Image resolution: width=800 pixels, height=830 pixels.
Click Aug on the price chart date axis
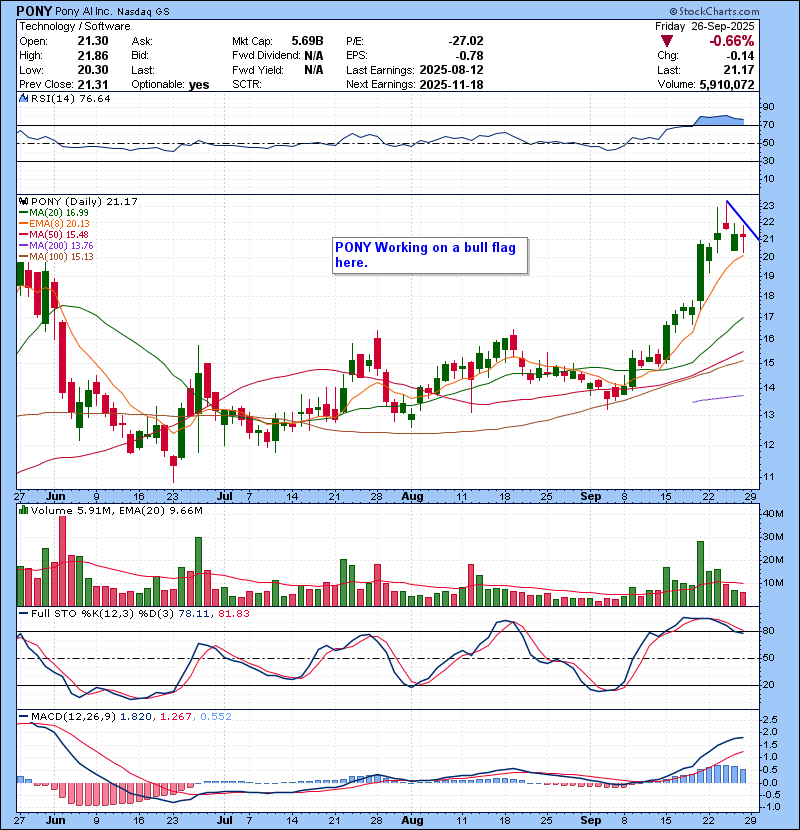pos(412,497)
